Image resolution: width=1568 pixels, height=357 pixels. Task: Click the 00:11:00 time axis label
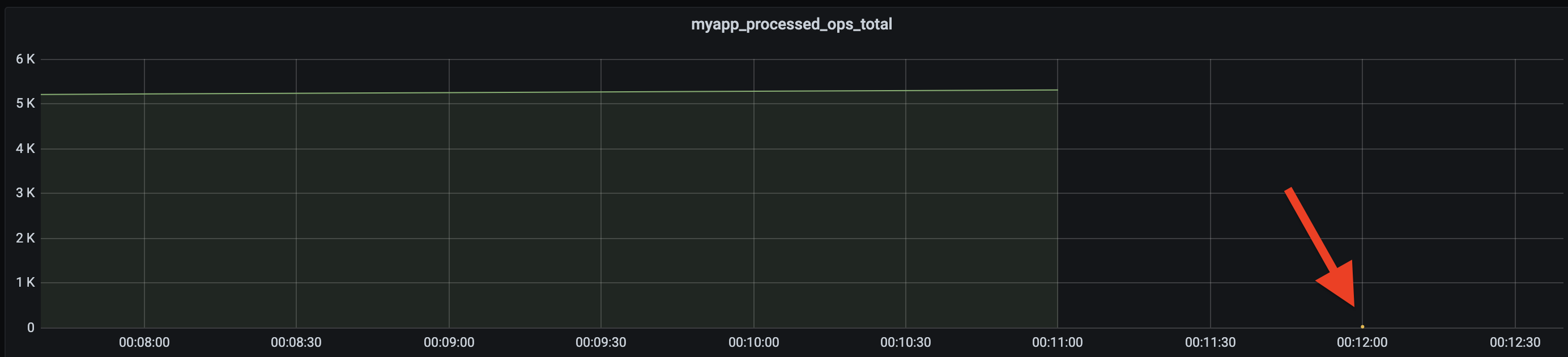[1057, 342]
